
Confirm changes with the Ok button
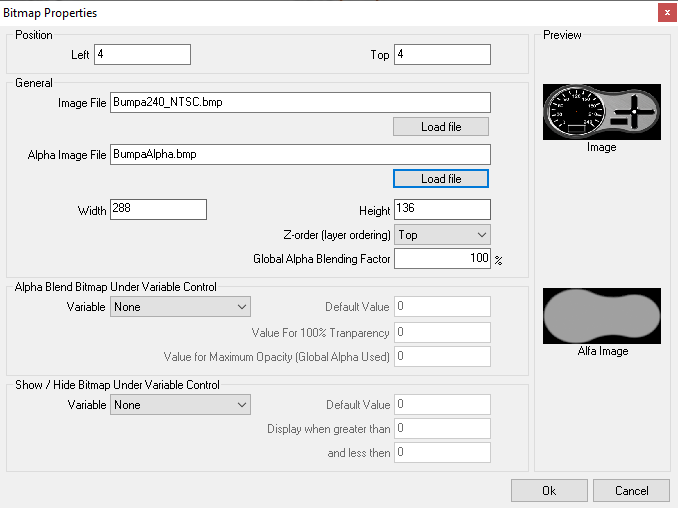(x=548, y=491)
